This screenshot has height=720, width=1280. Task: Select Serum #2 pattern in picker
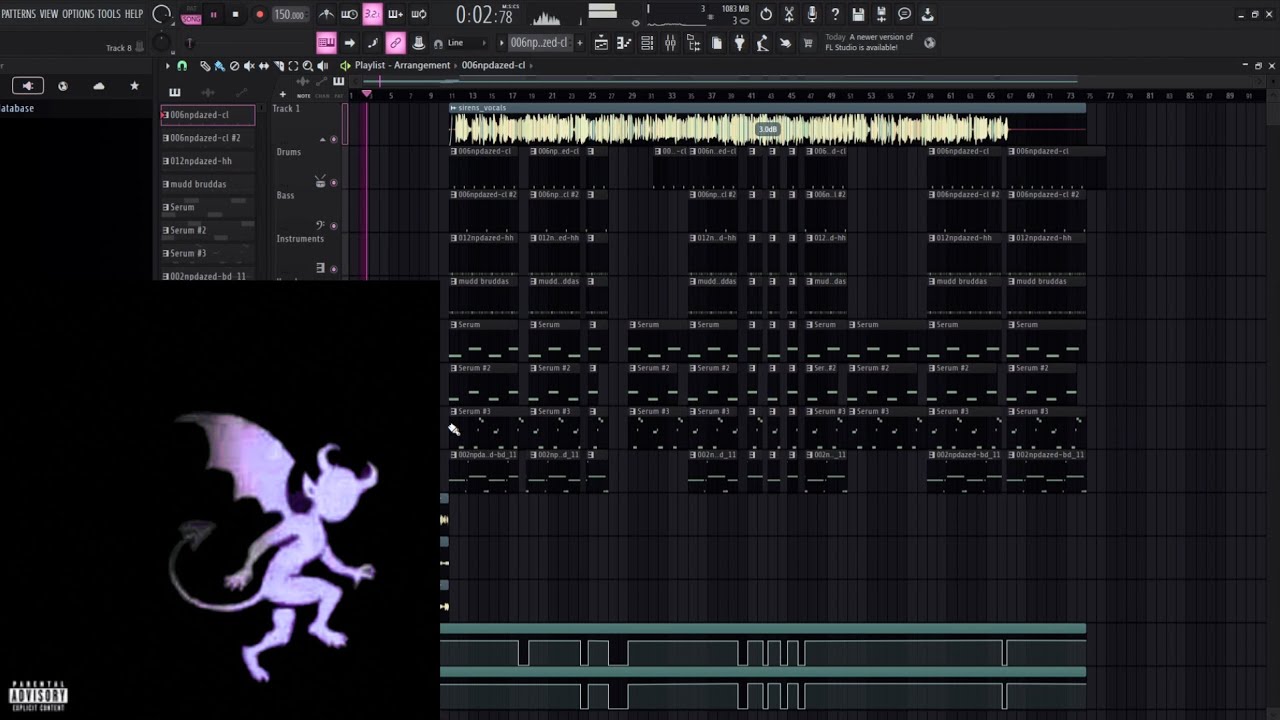pos(207,230)
